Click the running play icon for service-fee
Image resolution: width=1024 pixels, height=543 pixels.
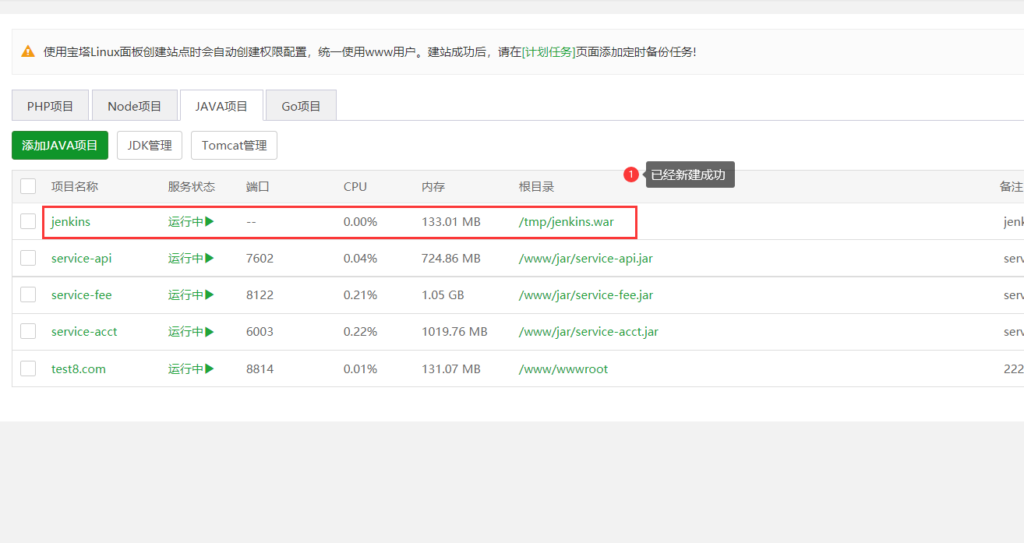(x=210, y=295)
